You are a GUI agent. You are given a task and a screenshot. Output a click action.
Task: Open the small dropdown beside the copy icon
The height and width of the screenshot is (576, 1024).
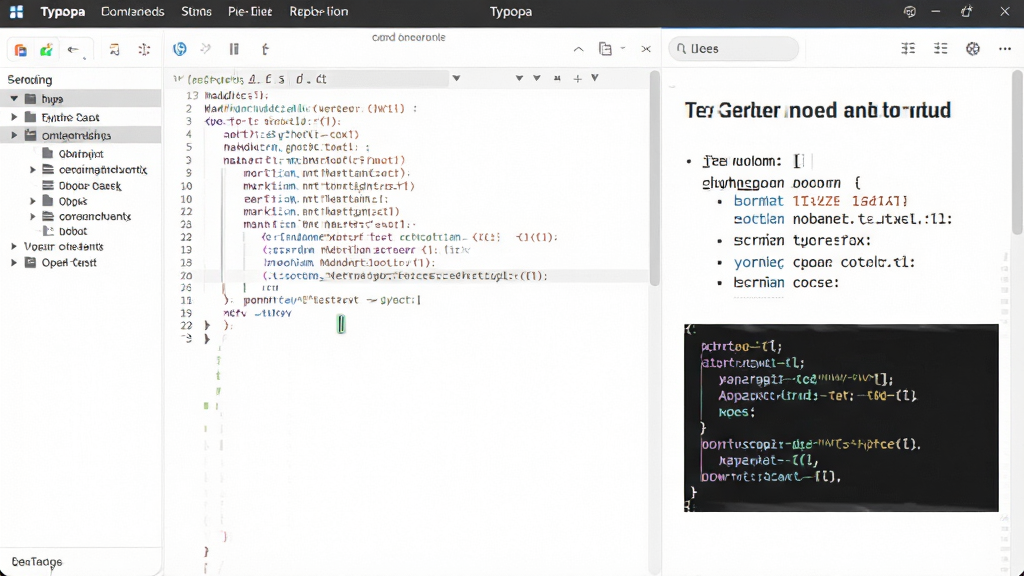pos(623,48)
